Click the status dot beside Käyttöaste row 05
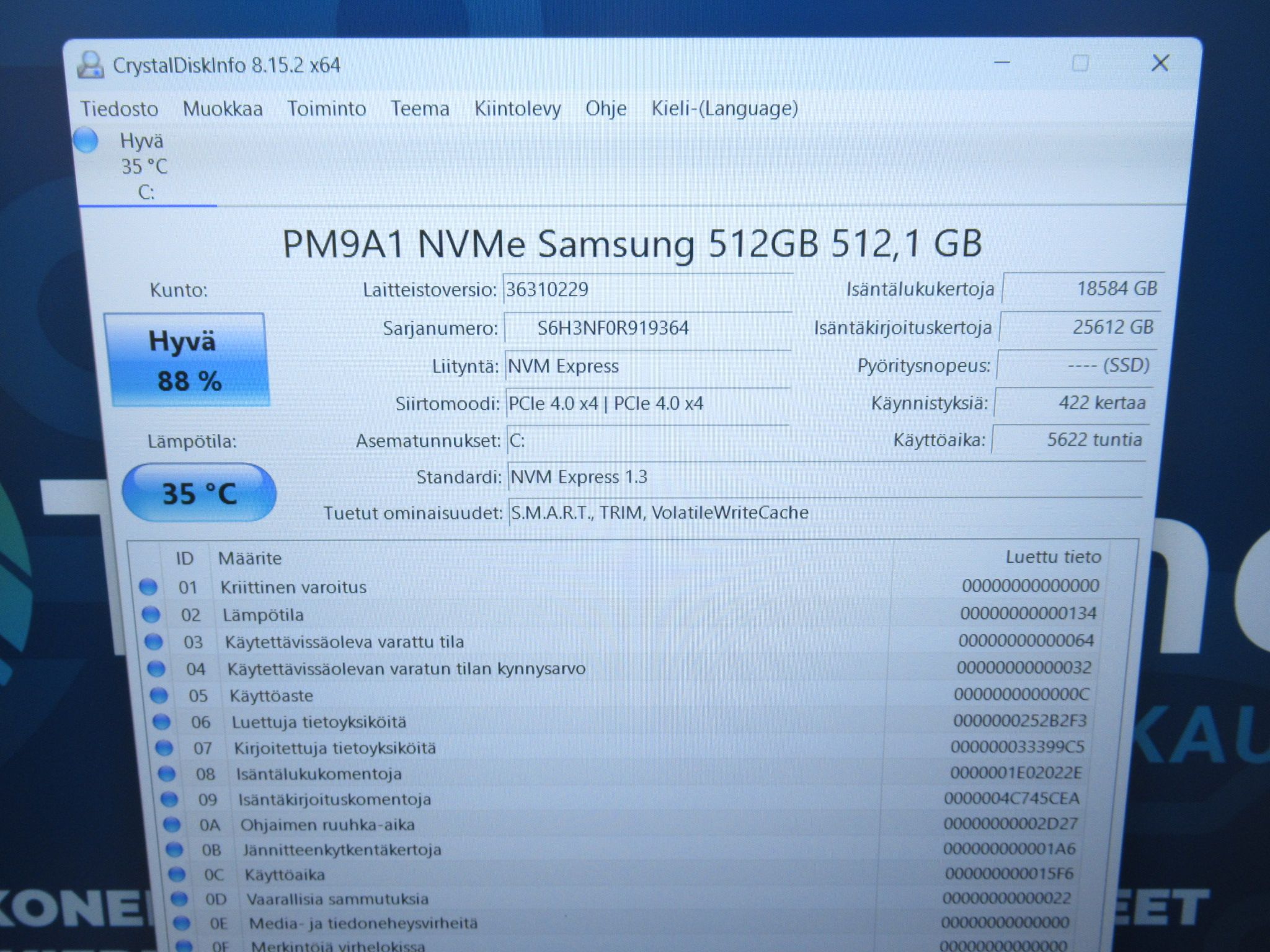The image size is (1270, 952). [159, 695]
